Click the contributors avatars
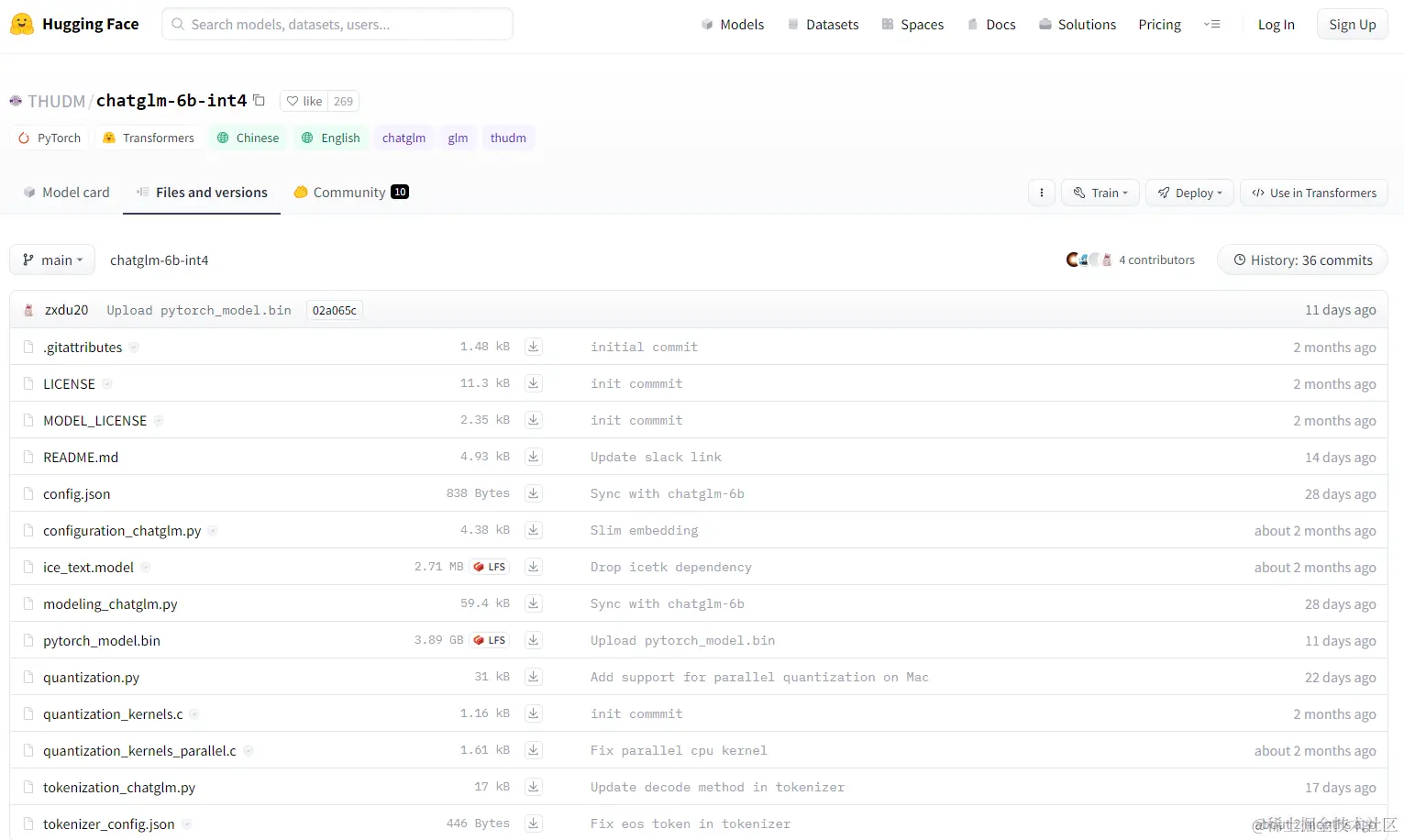Image resolution: width=1404 pixels, height=840 pixels. (1089, 260)
